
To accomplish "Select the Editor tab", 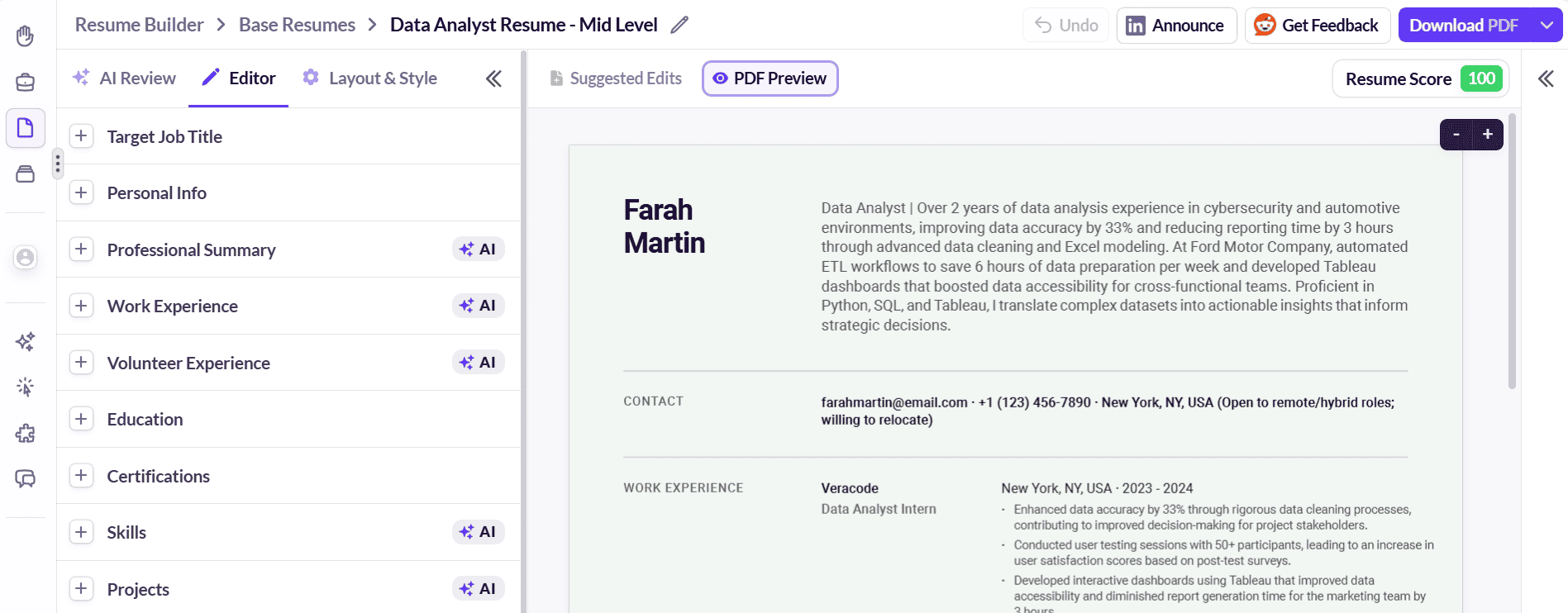I will pyautogui.click(x=239, y=78).
